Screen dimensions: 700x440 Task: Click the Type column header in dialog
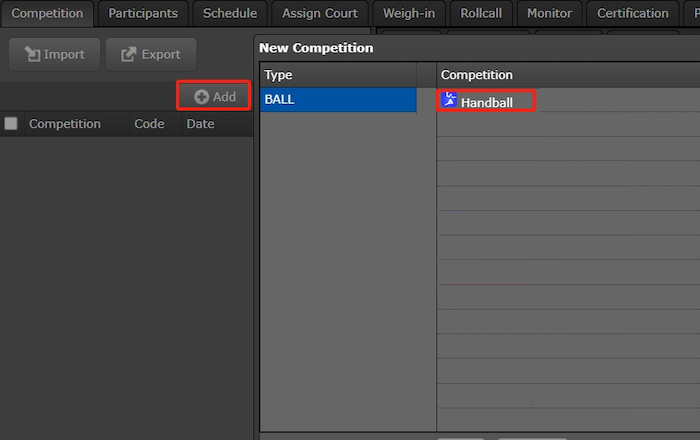click(x=337, y=75)
